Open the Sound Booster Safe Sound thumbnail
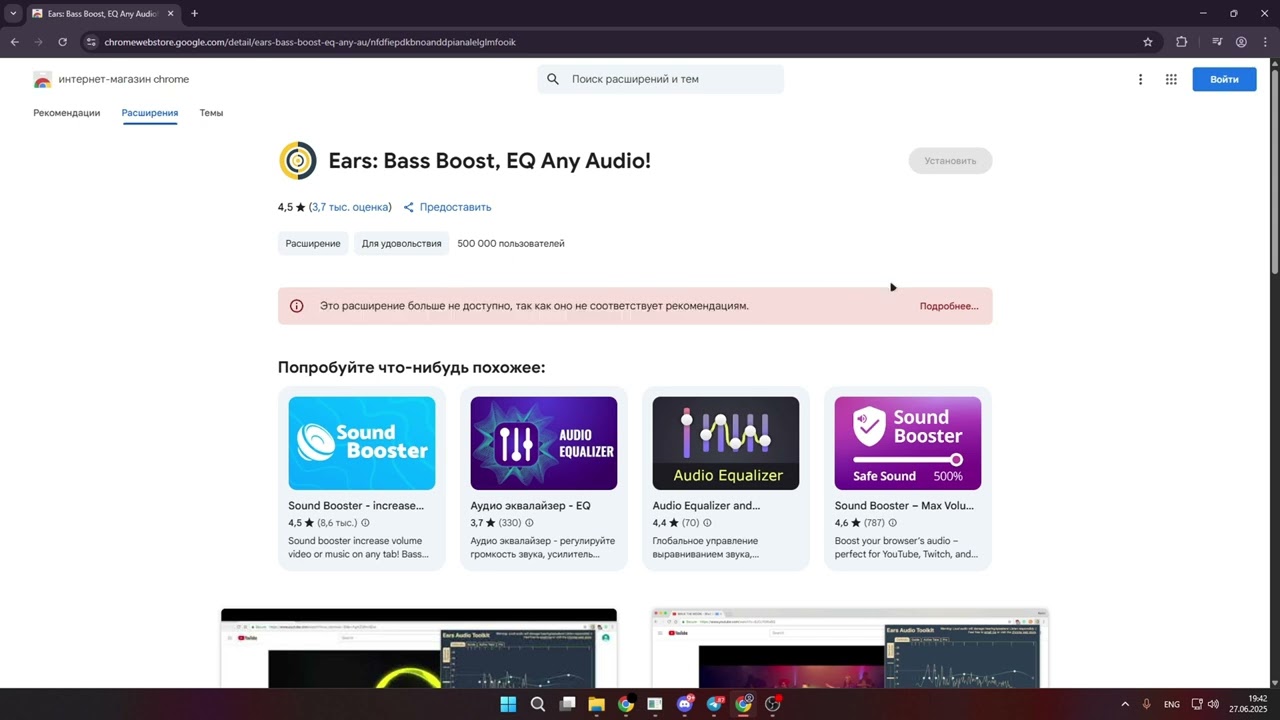1280x720 pixels. (x=908, y=443)
